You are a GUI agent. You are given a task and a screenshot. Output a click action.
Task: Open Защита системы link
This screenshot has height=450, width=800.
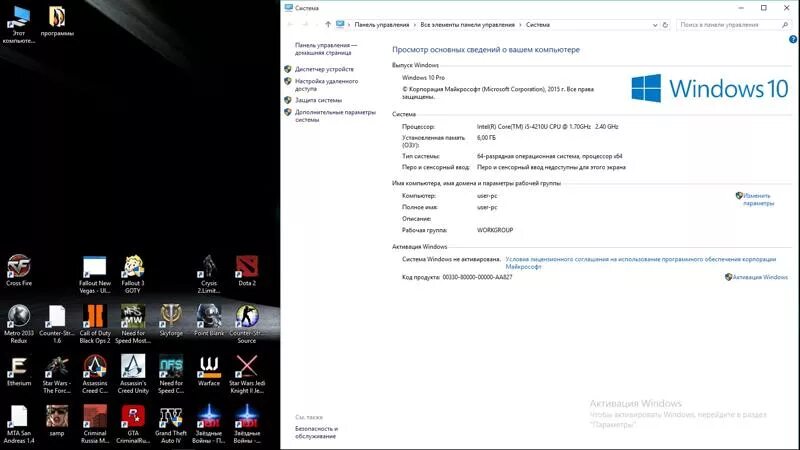click(318, 100)
